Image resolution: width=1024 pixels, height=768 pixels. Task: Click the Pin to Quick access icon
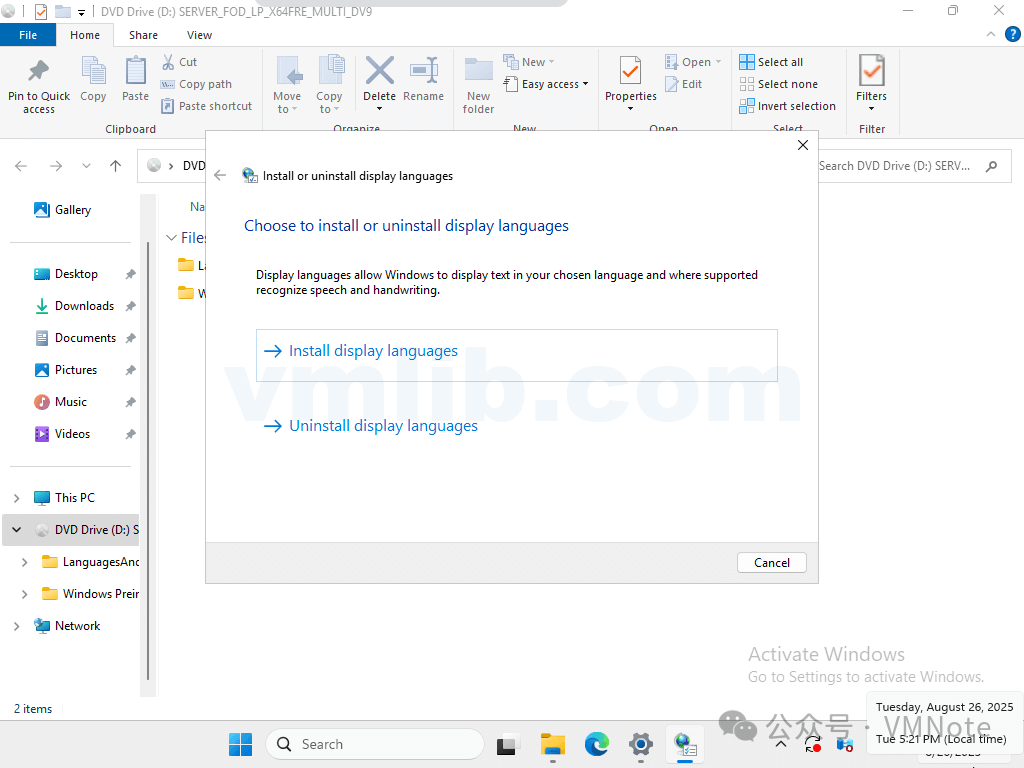coord(39,73)
